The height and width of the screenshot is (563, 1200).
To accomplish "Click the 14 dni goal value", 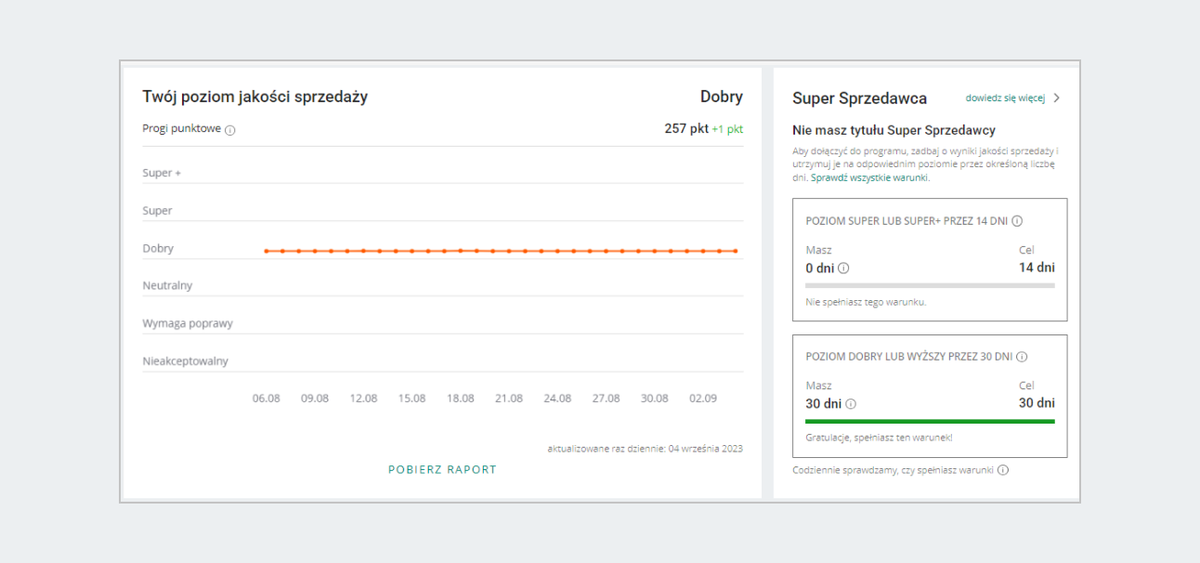I will pyautogui.click(x=1037, y=268).
